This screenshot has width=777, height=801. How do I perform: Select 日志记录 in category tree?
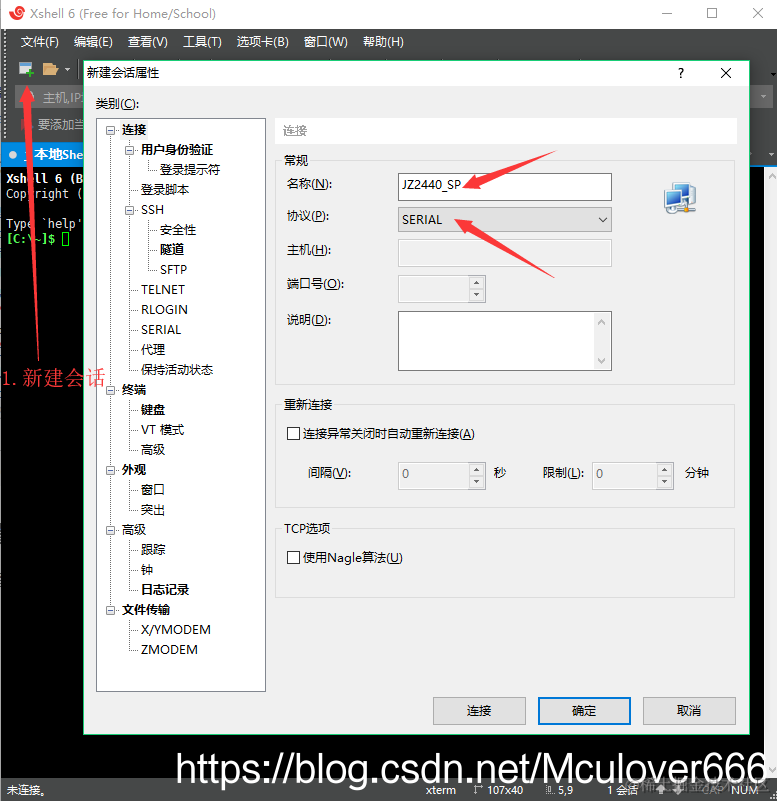click(165, 590)
